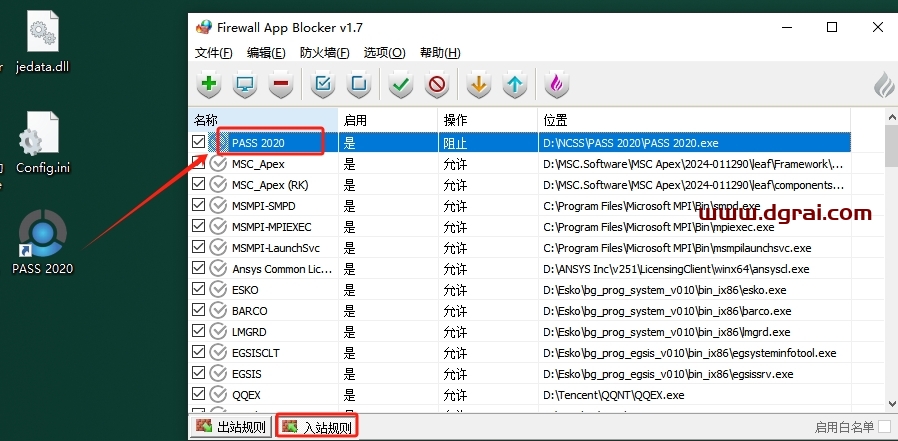Click the allow status icon beside ESKO
The image size is (898, 441).
[218, 290]
